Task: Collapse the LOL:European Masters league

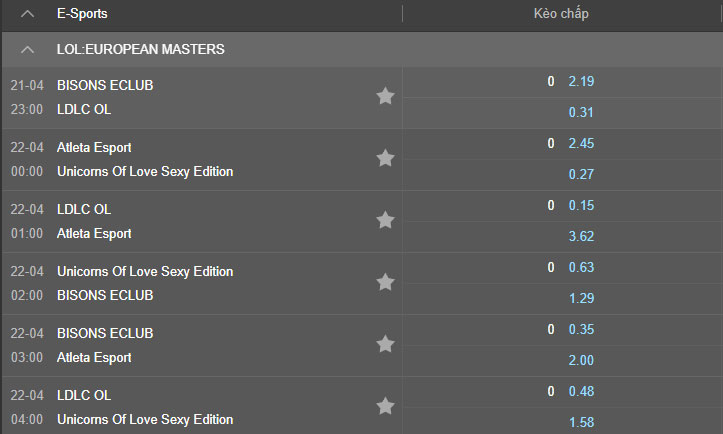Action: point(28,49)
